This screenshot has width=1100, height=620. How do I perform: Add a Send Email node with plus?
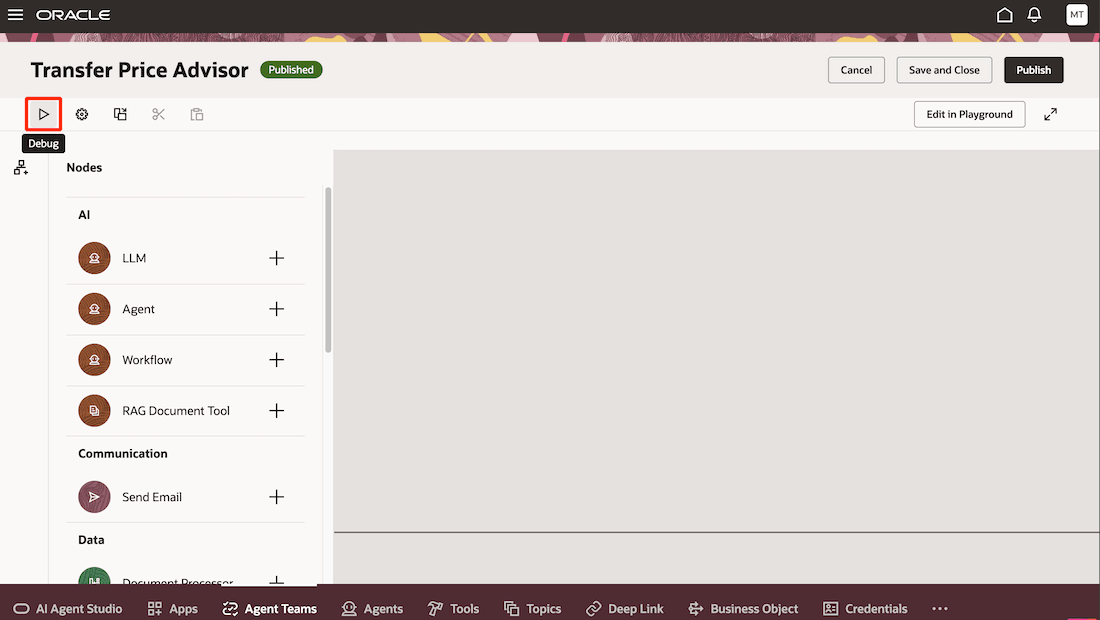coord(276,497)
